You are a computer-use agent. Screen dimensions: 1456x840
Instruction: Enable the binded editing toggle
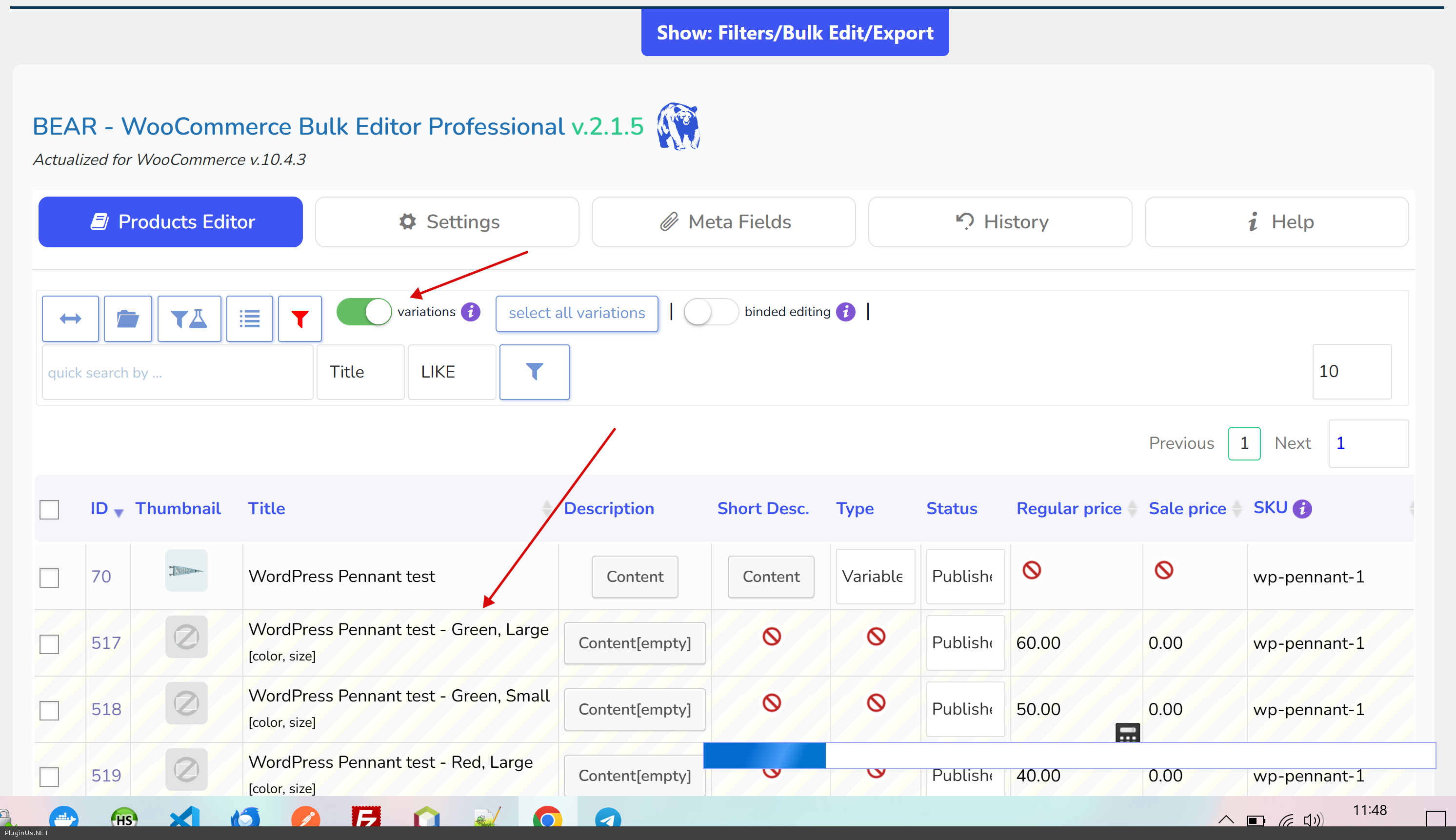(x=710, y=312)
